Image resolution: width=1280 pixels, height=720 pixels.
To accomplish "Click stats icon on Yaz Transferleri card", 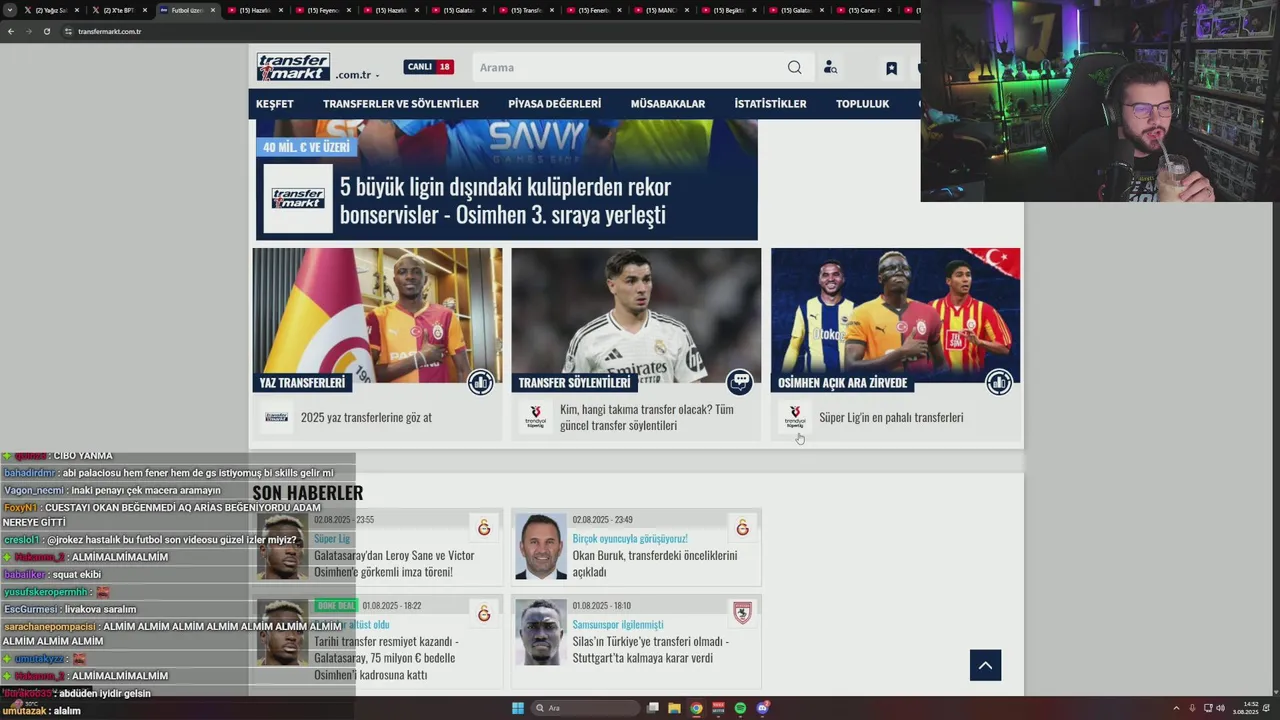I will (x=481, y=382).
